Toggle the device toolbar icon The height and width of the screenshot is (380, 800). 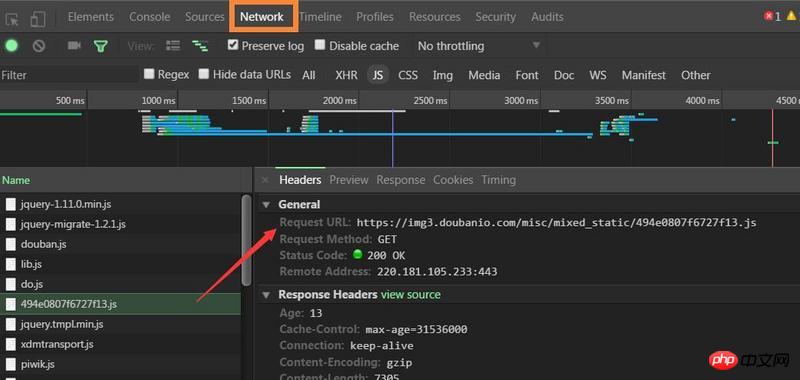(37, 19)
